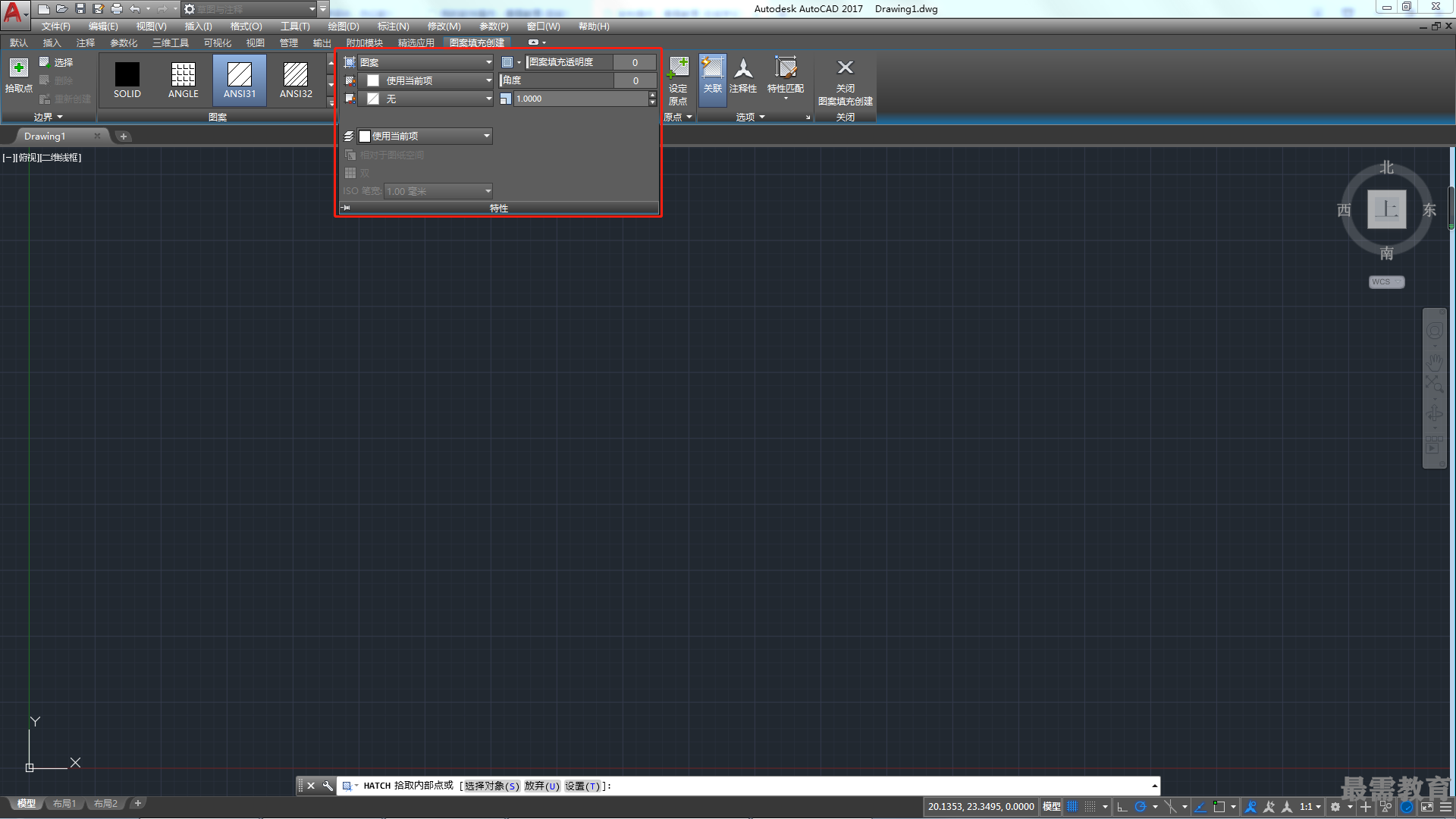Screen dimensions: 1456x819
Task: Open the transparency type dropdown arrow
Action: [519, 62]
